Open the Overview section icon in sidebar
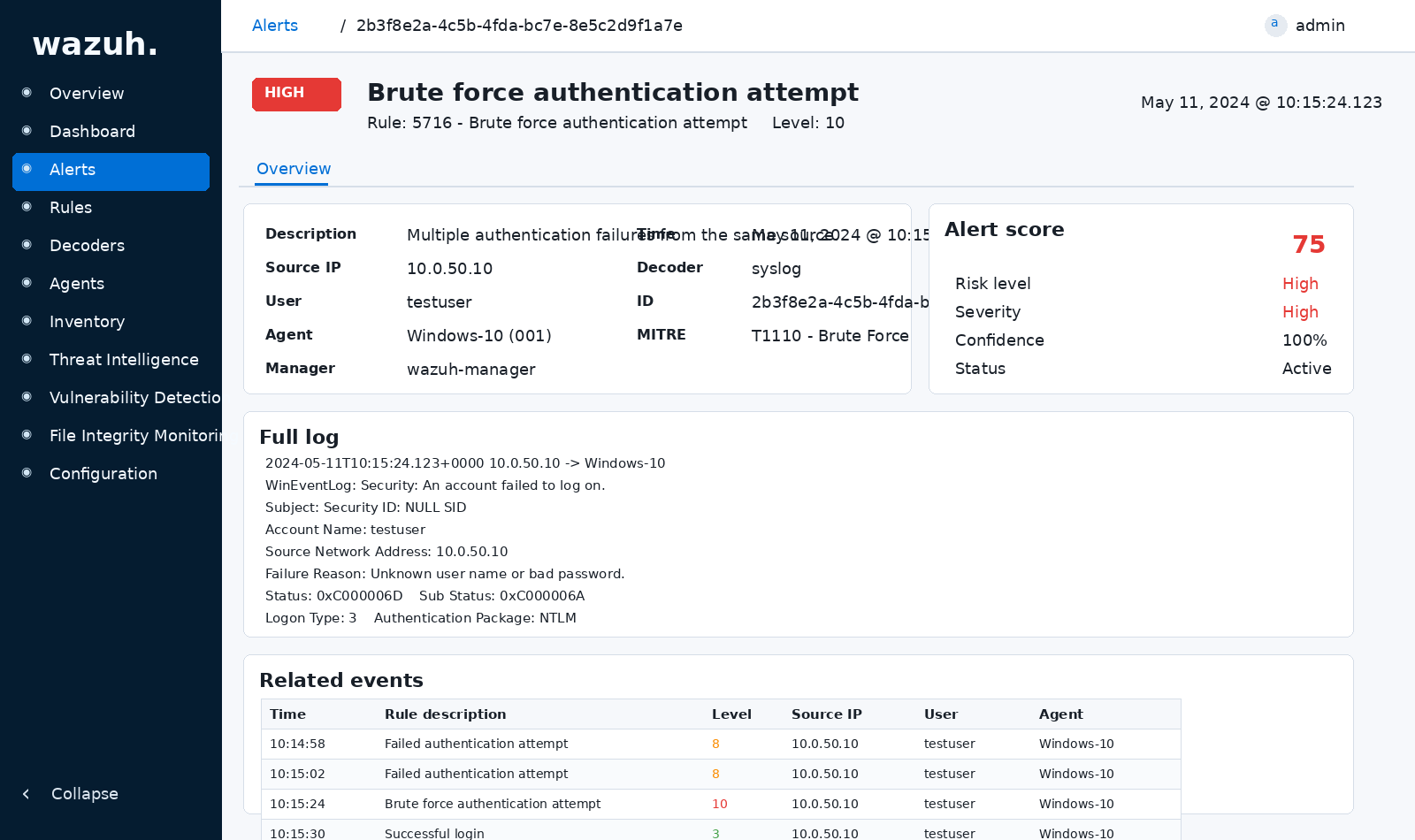 pyautogui.click(x=27, y=93)
